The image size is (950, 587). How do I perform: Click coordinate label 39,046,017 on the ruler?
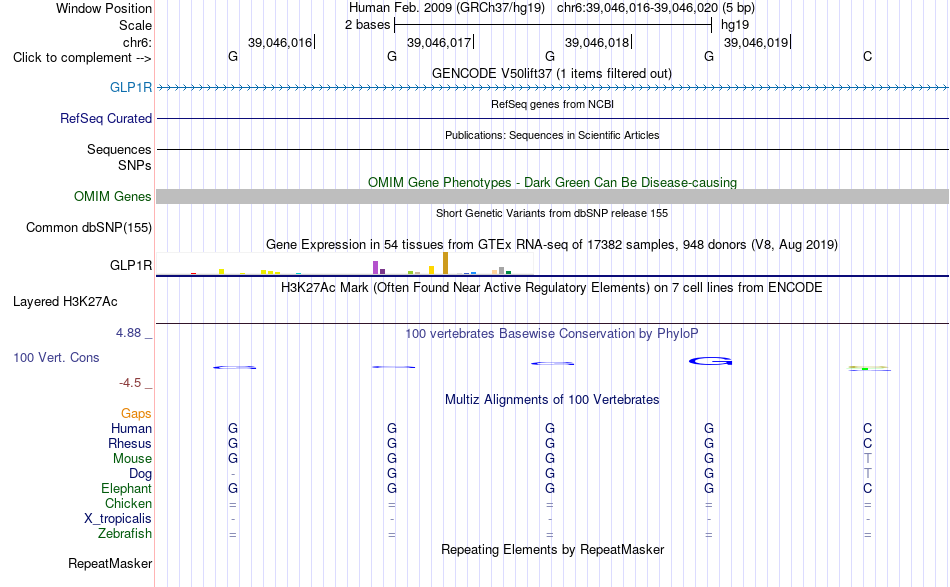click(x=439, y=42)
